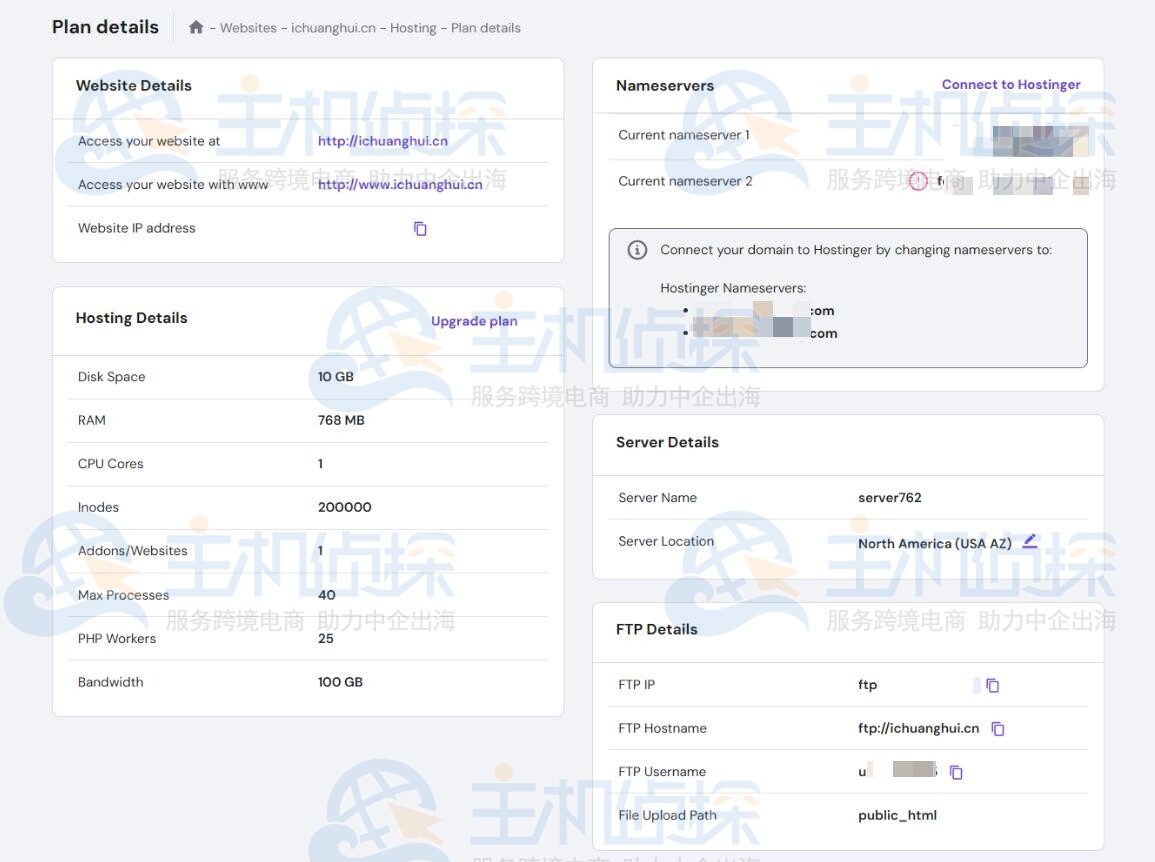This screenshot has width=1155, height=862.
Task: Click the info icon in nameserver notice
Action: (x=637, y=250)
